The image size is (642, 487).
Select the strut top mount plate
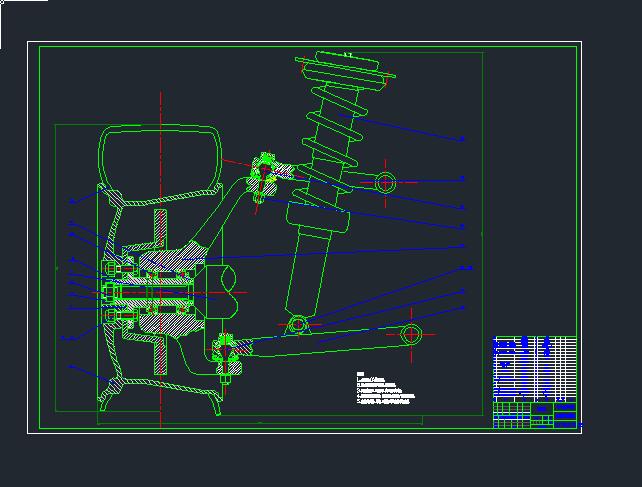pos(346,68)
